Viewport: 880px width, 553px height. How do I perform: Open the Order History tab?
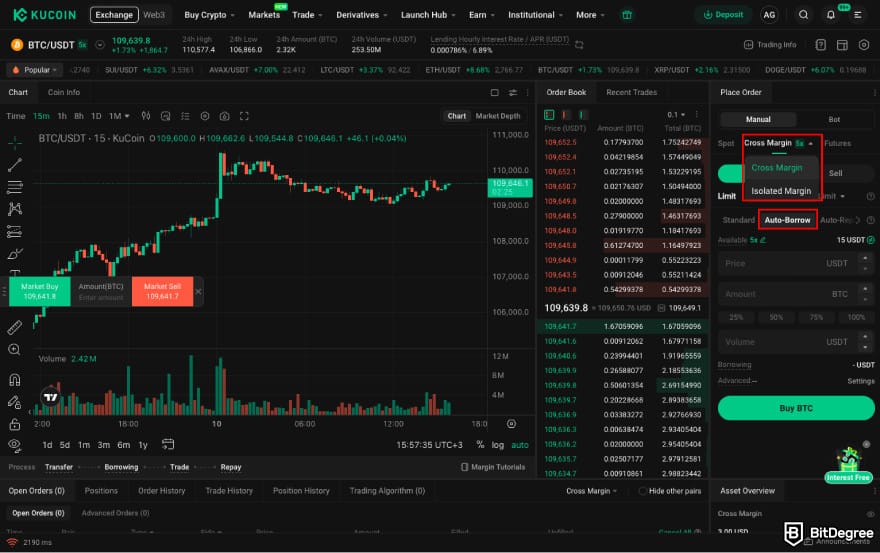click(x=162, y=491)
